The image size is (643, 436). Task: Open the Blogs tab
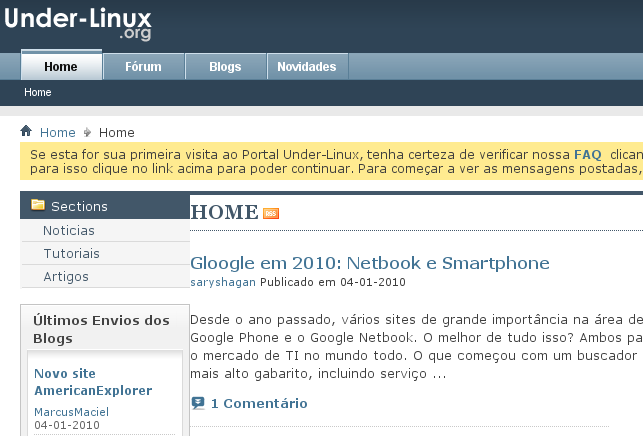pos(225,66)
